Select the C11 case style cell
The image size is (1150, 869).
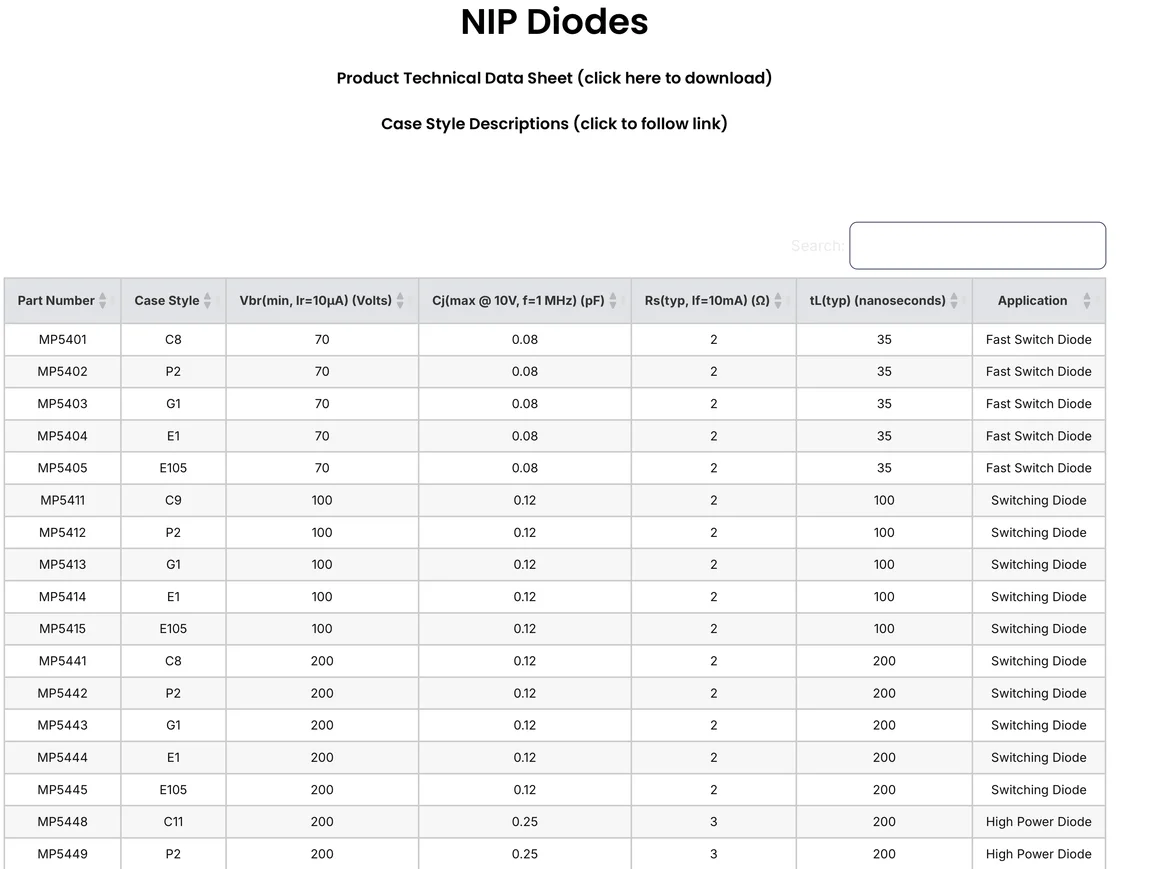click(173, 822)
